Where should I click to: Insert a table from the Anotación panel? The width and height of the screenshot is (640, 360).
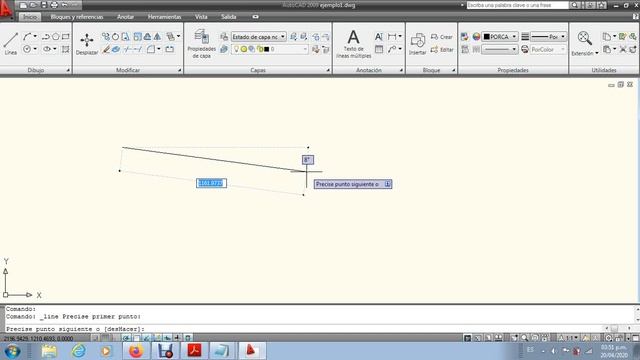379,49
